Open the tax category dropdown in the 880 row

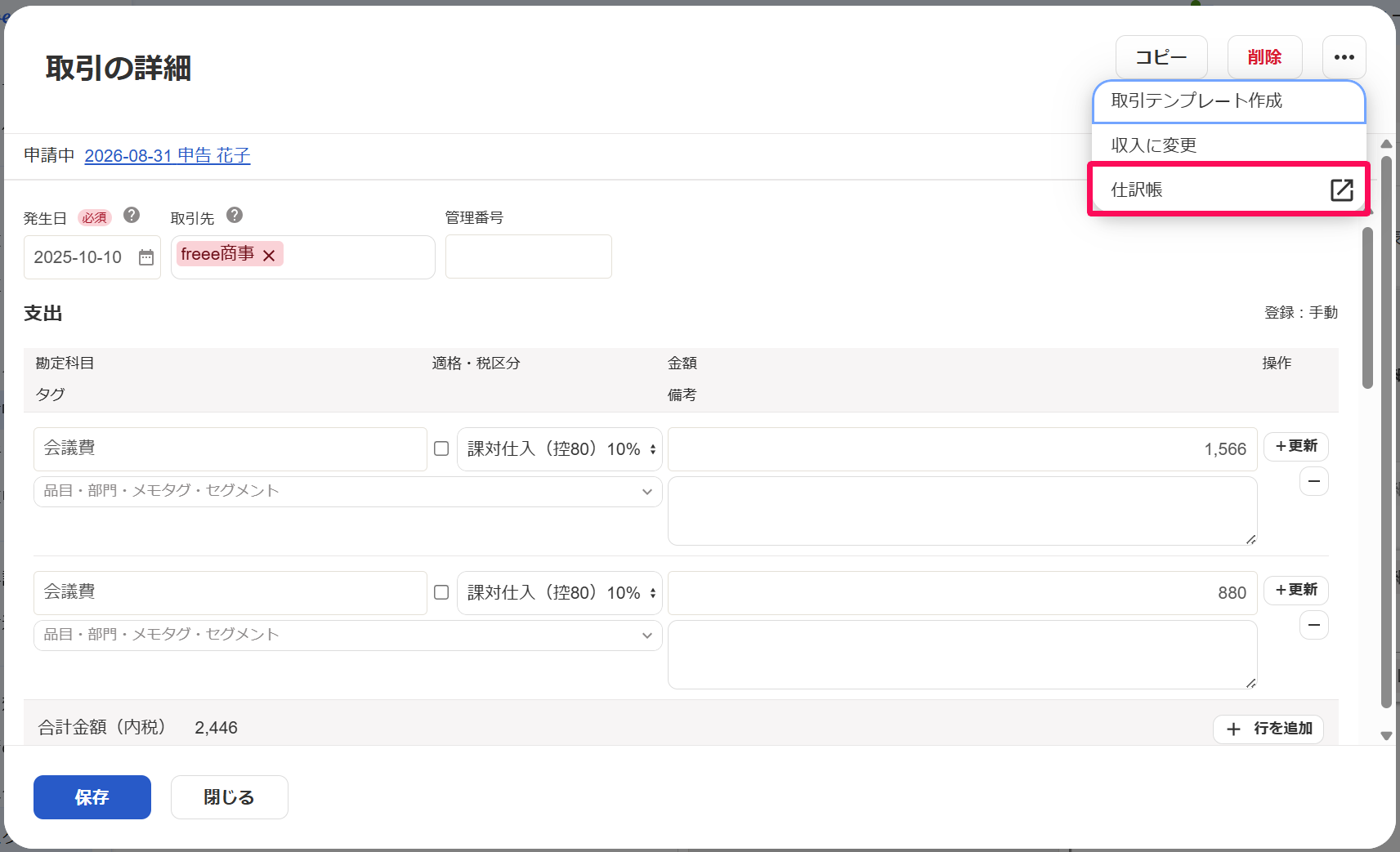560,593
